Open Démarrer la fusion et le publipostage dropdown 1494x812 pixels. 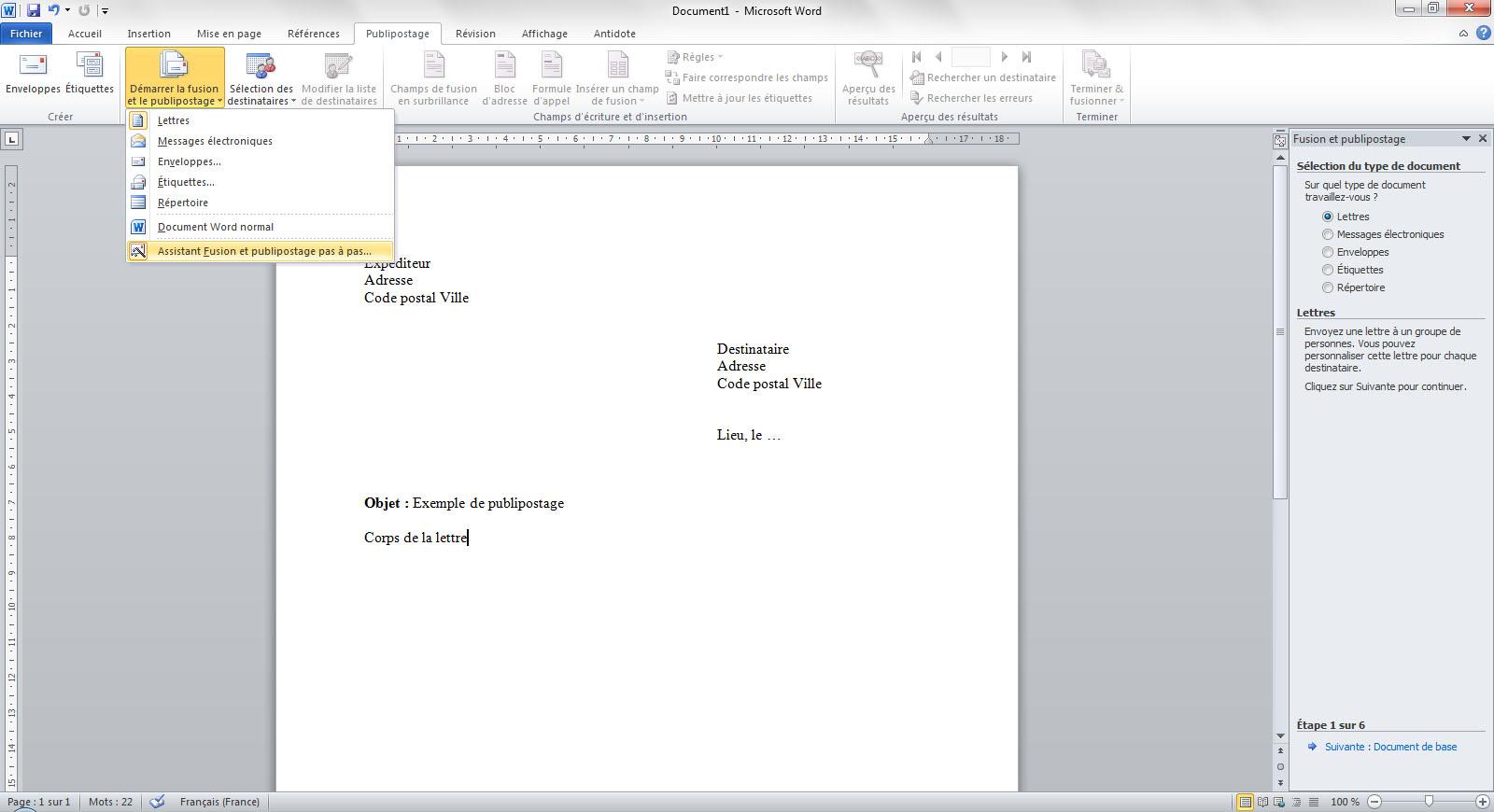point(175,78)
